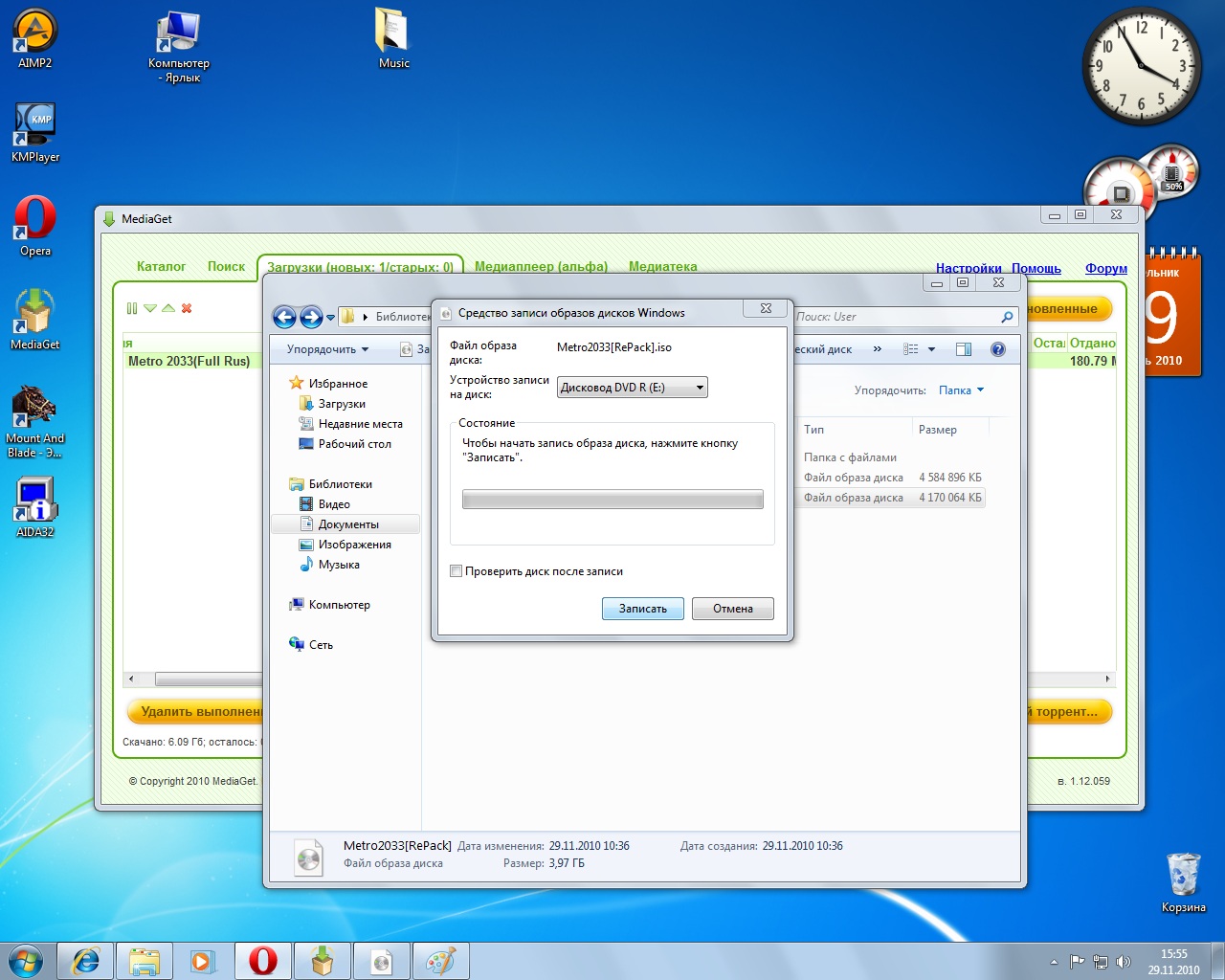Select Загрузки tab in MediaGet
Image resolution: width=1225 pixels, height=980 pixels.
tap(360, 267)
